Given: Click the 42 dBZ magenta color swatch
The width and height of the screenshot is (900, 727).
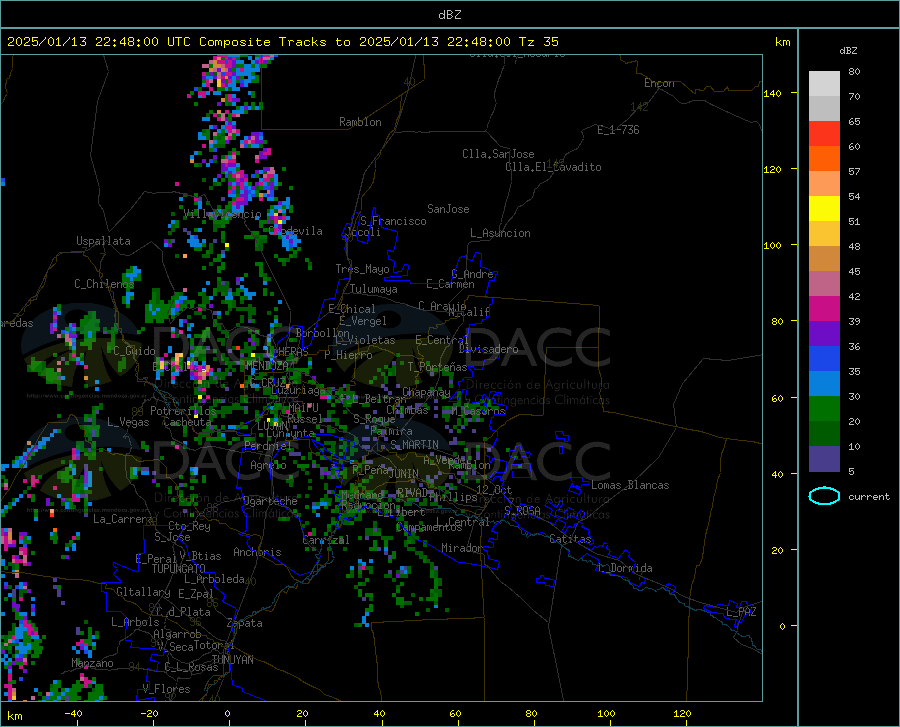Looking at the screenshot, I should [x=824, y=309].
